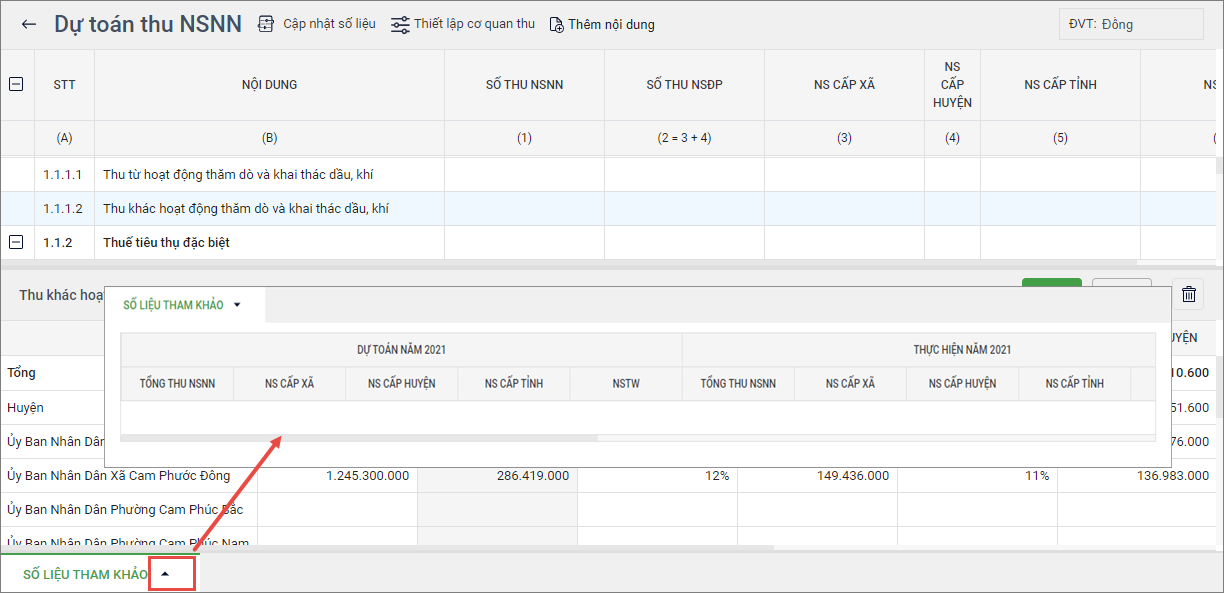Click the green button beside trash icon
Viewport: 1225px width, 593px height.
click(x=1051, y=284)
